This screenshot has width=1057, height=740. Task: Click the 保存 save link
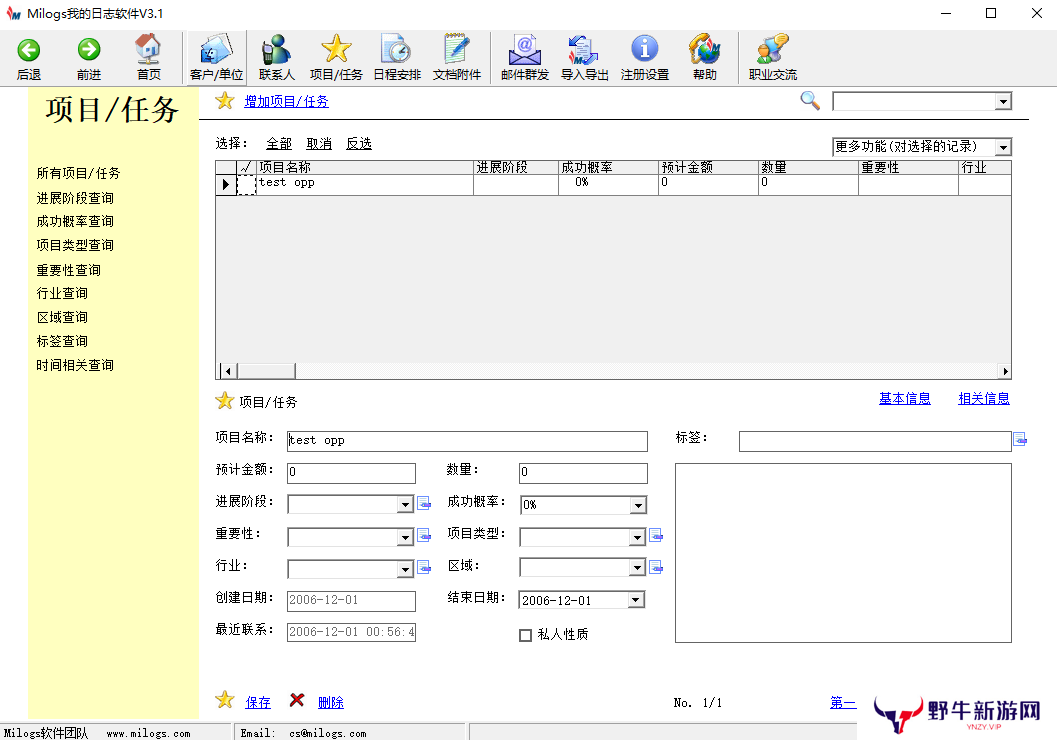point(258,702)
